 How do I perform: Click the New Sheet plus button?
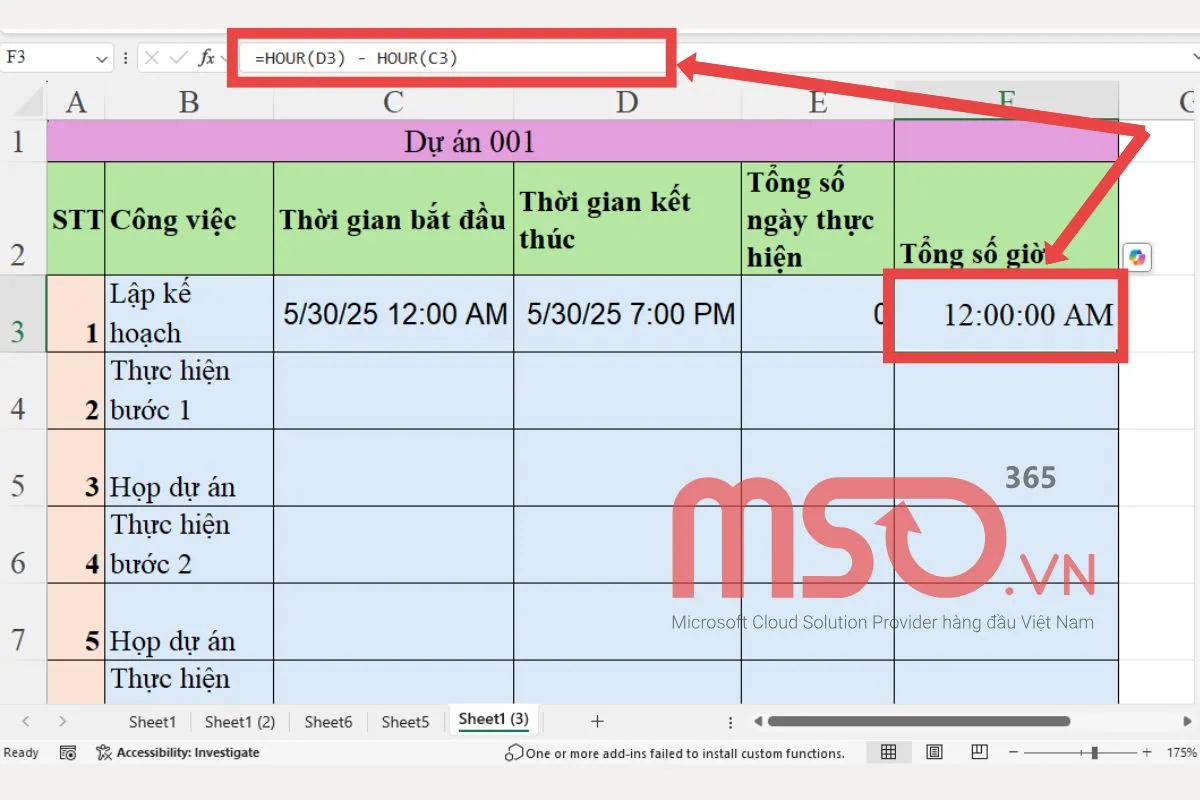(x=597, y=721)
